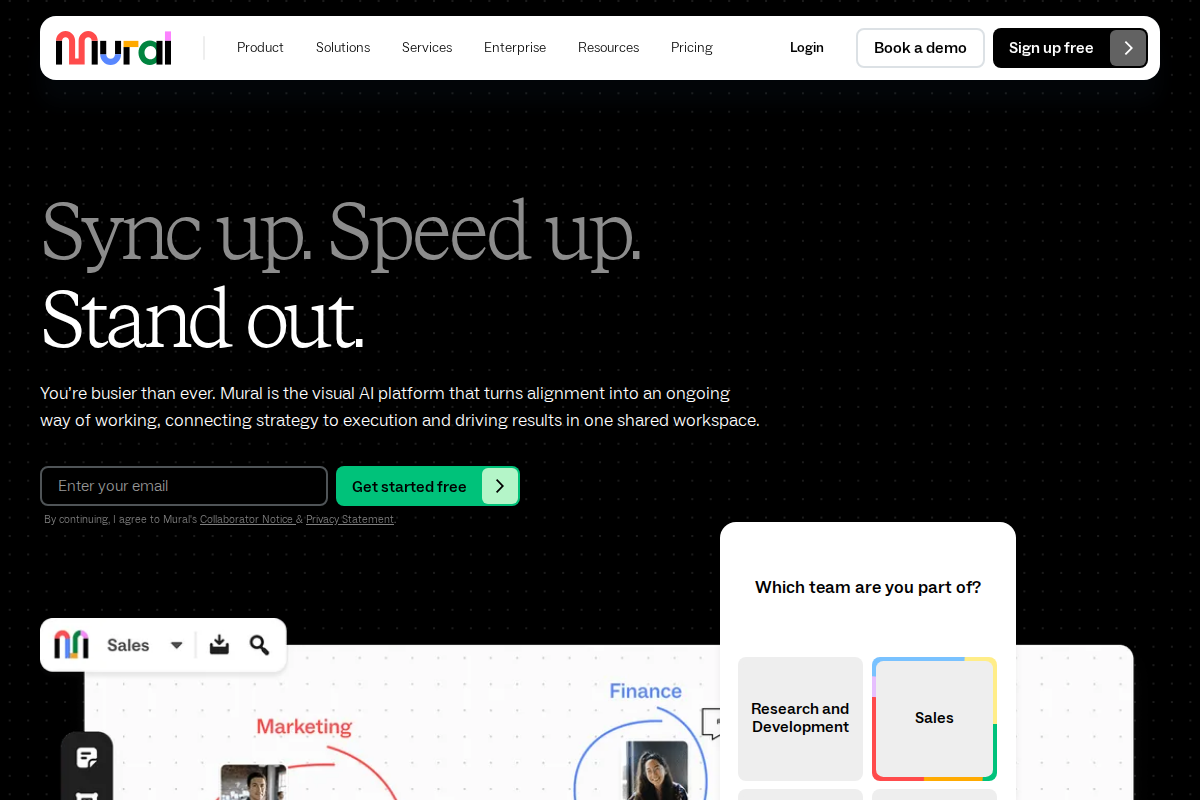
Task: Click the Marketing label on the canvas
Action: point(304,727)
